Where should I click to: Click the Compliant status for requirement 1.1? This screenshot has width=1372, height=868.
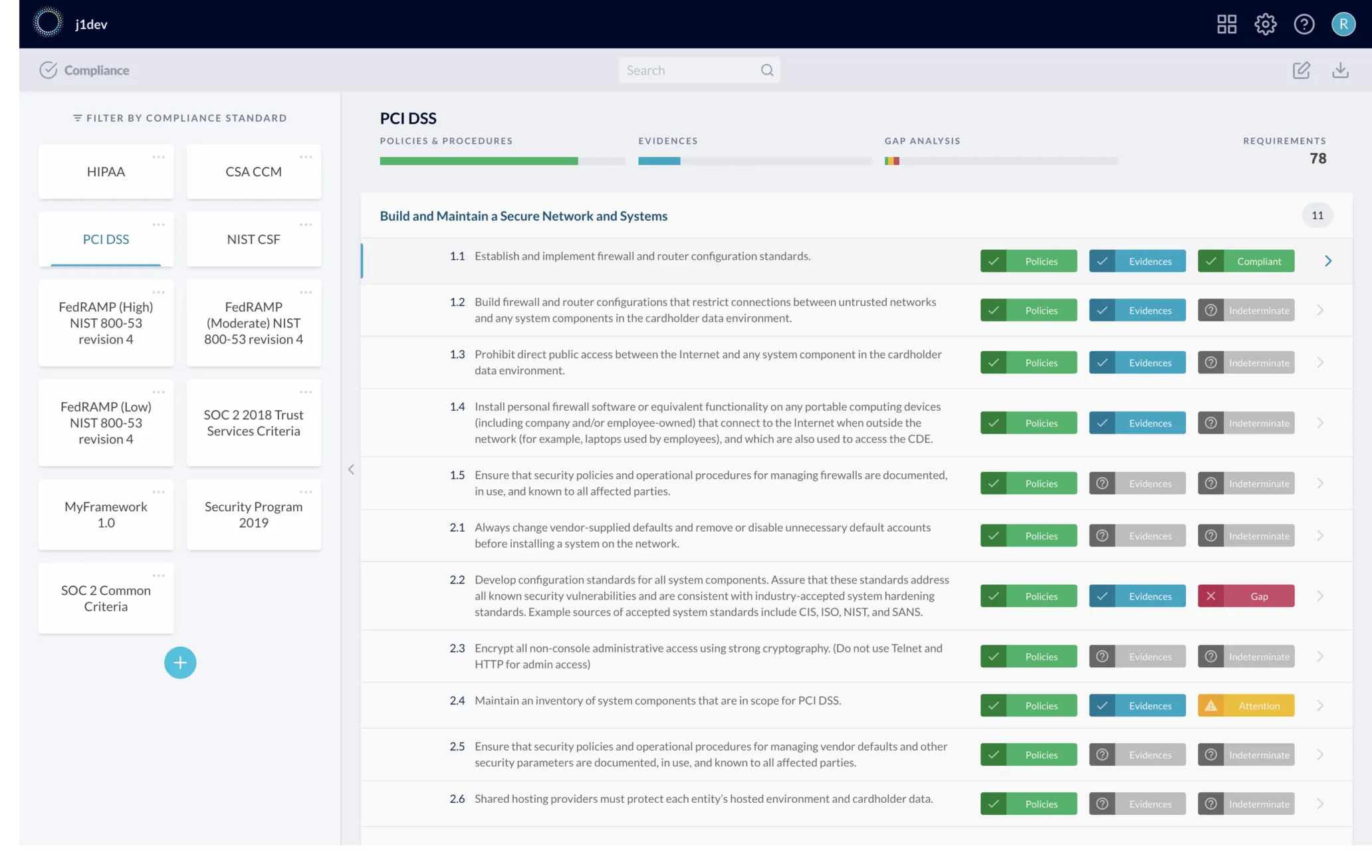(x=1246, y=261)
